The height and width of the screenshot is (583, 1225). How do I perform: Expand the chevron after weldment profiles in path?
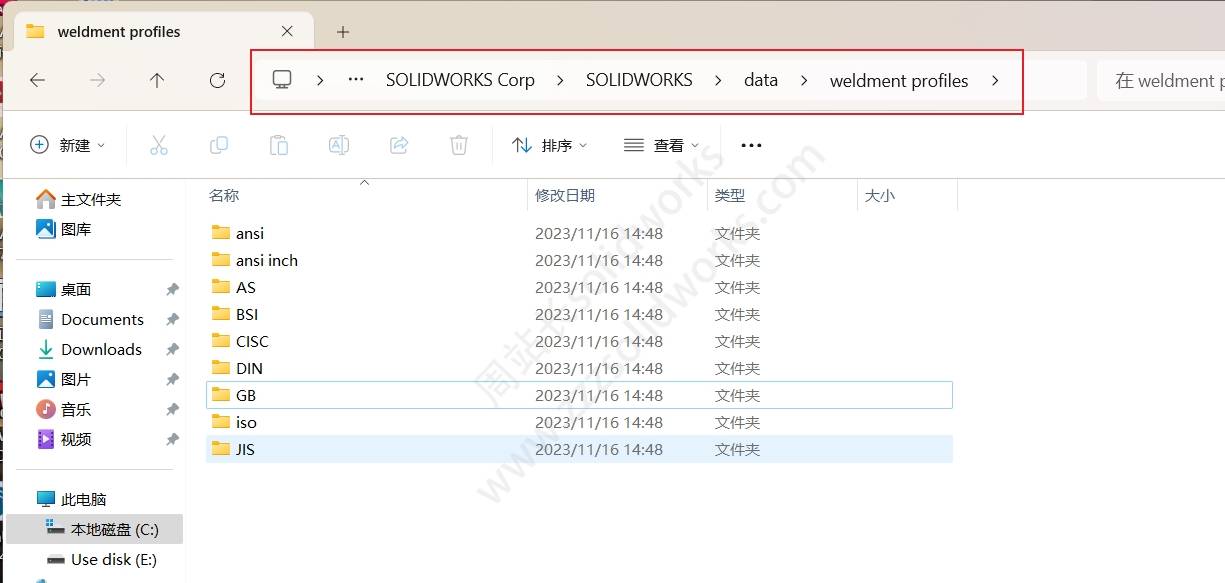pyautogui.click(x=995, y=80)
